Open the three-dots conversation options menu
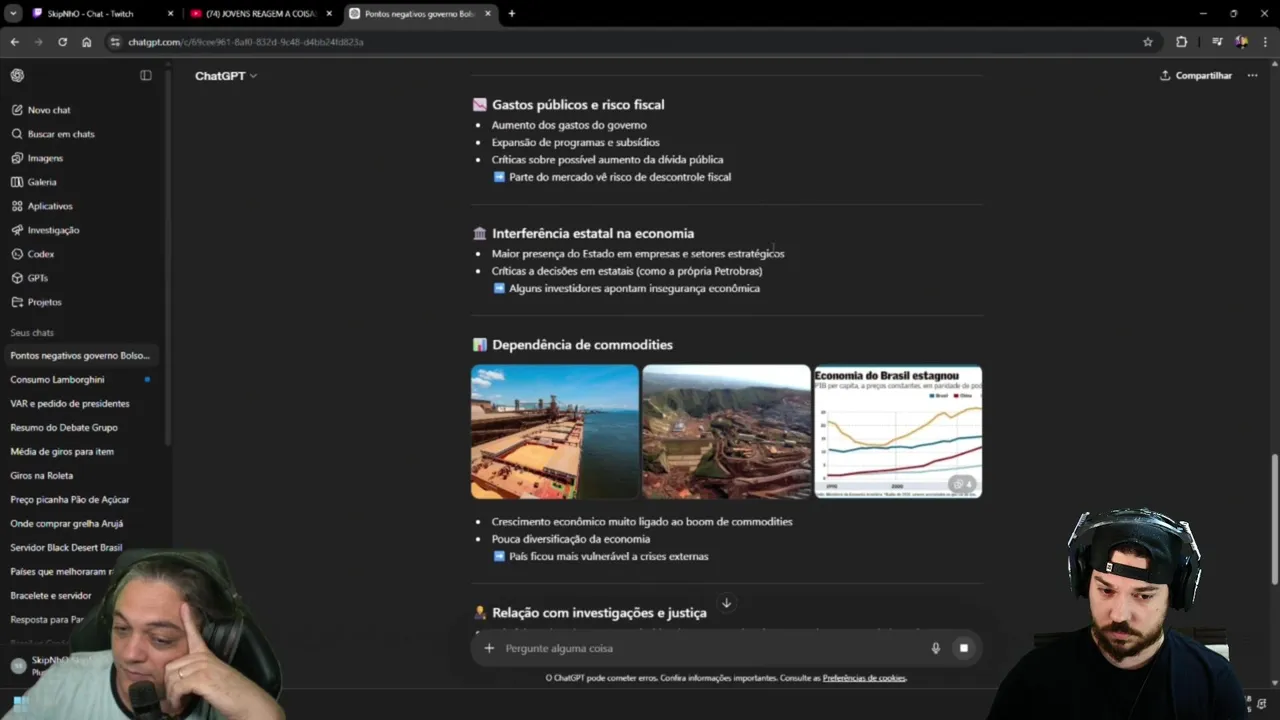 (x=1252, y=75)
